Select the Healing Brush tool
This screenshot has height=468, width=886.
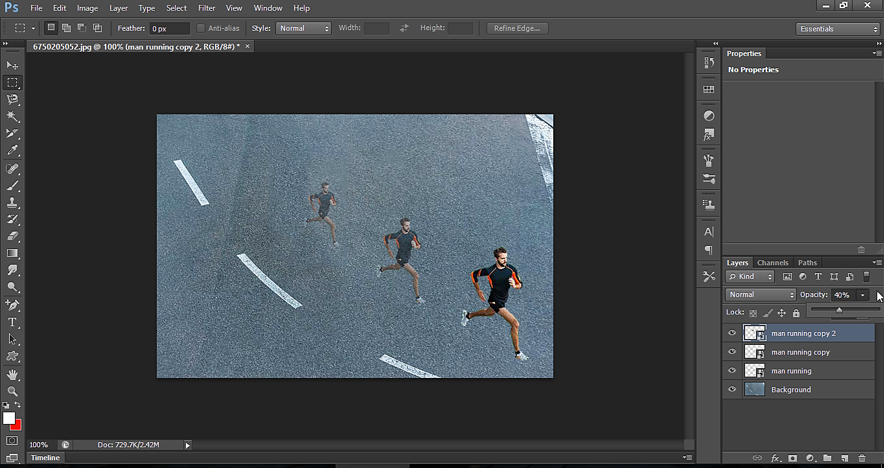point(12,168)
